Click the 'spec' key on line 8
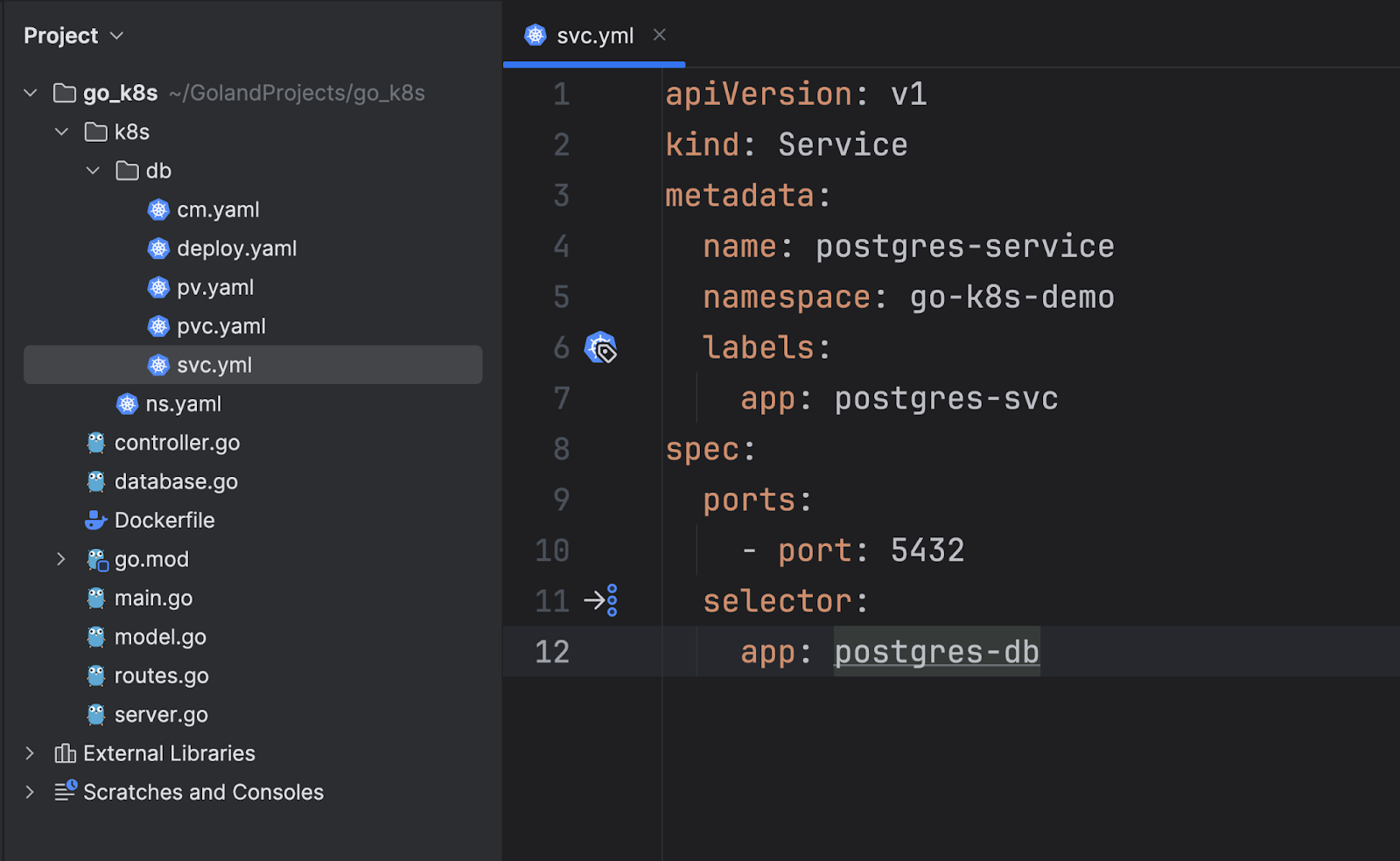The height and width of the screenshot is (861, 1400). tap(703, 449)
